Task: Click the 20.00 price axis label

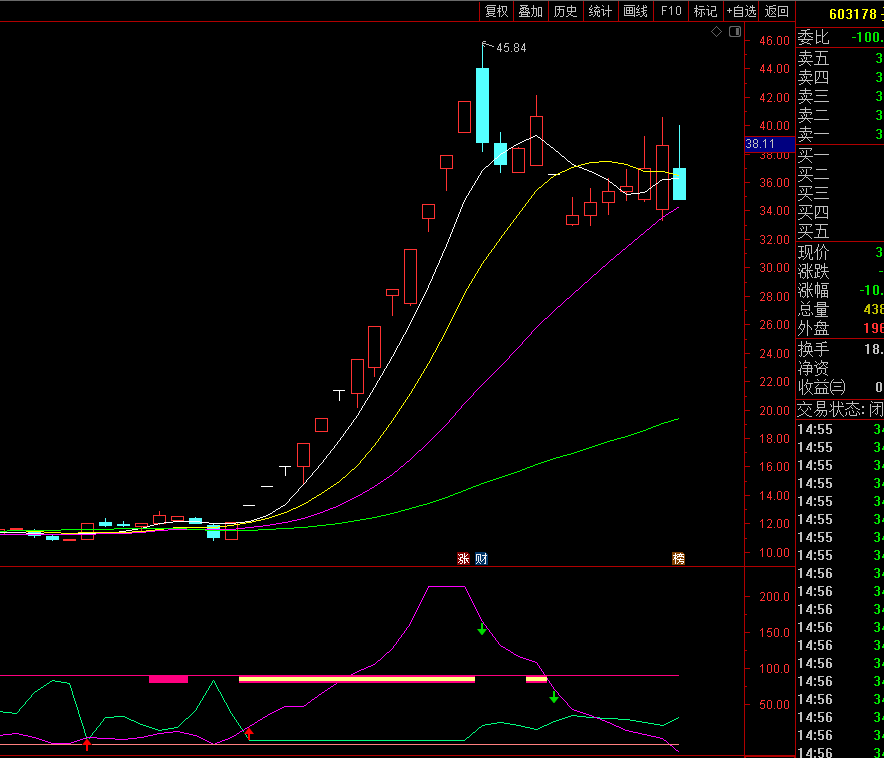Action: (x=775, y=410)
